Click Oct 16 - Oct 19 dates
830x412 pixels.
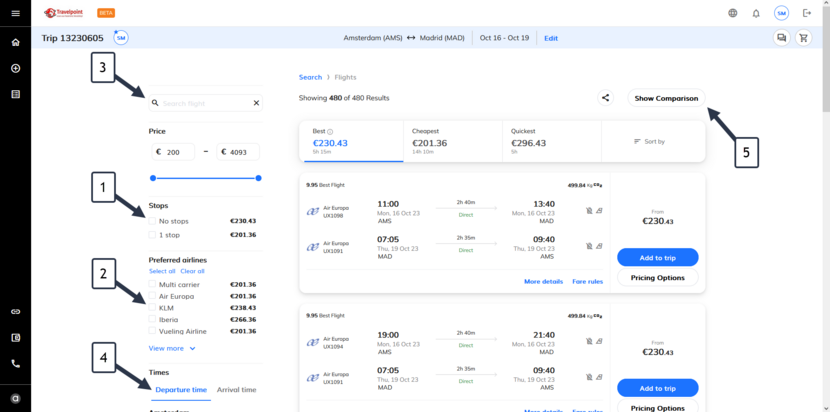504,38
